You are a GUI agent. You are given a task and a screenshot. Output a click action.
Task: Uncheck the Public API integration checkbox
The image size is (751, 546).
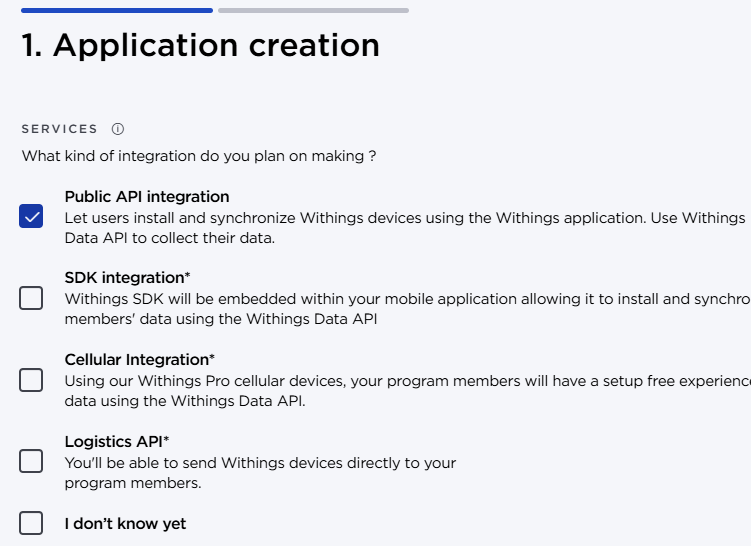click(31, 216)
